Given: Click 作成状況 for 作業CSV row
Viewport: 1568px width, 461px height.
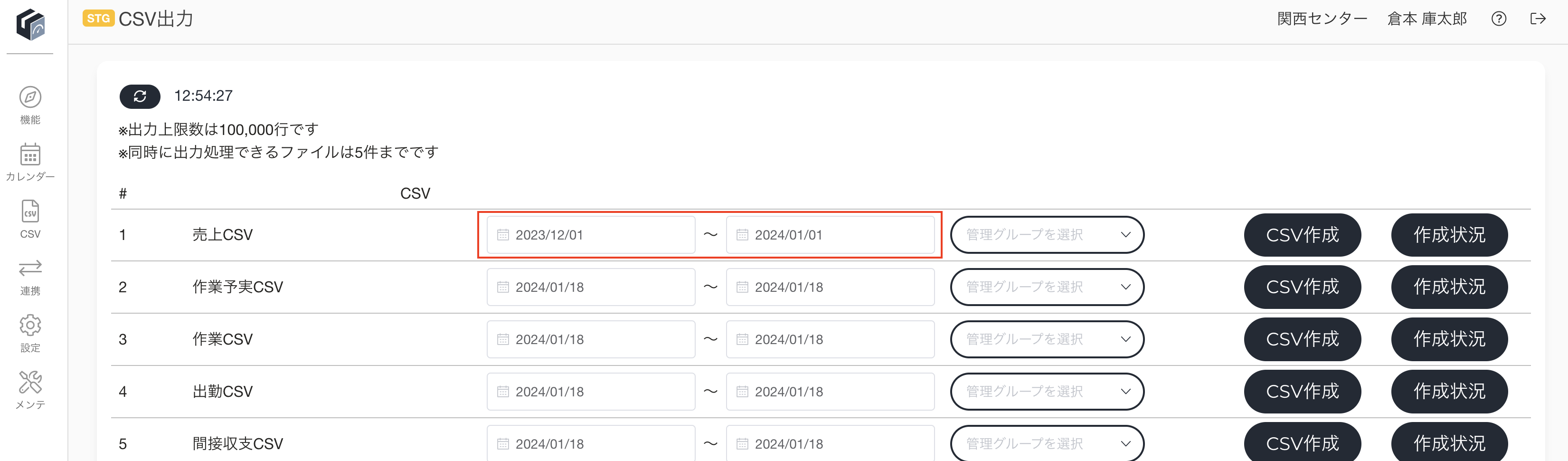Looking at the screenshot, I should pos(1449,339).
